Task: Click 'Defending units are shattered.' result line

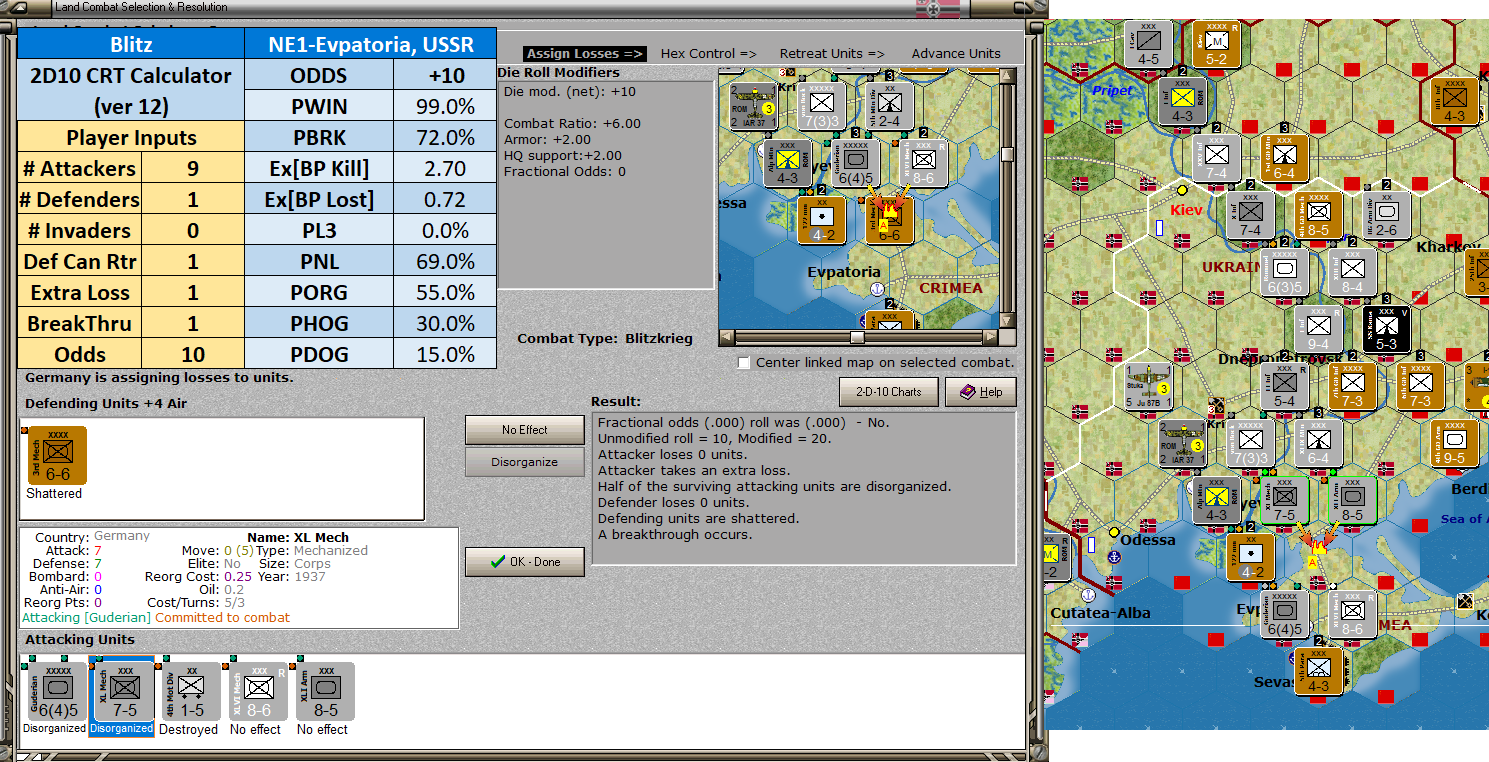Action: (699, 519)
